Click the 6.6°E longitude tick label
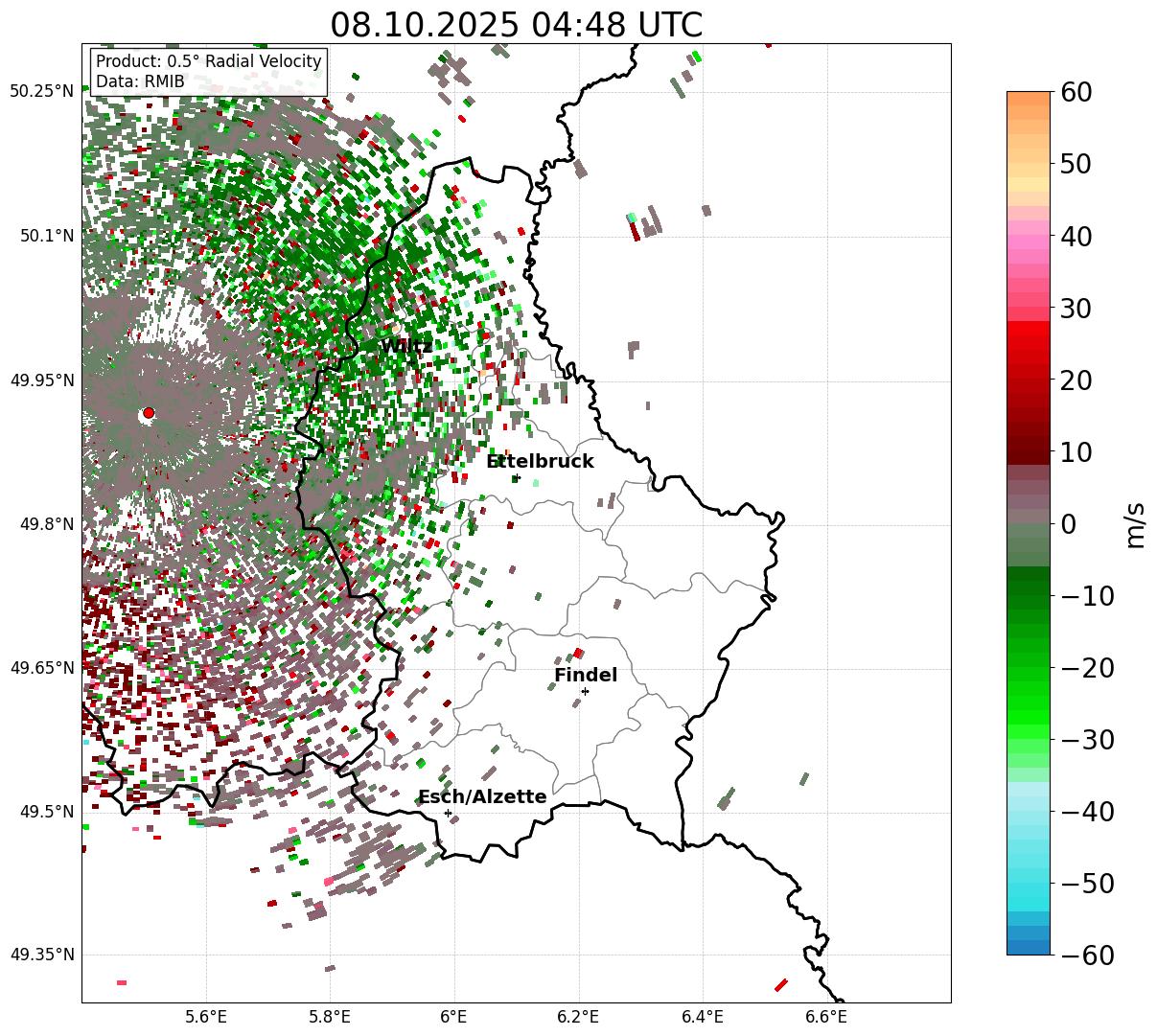 pyautogui.click(x=827, y=1016)
